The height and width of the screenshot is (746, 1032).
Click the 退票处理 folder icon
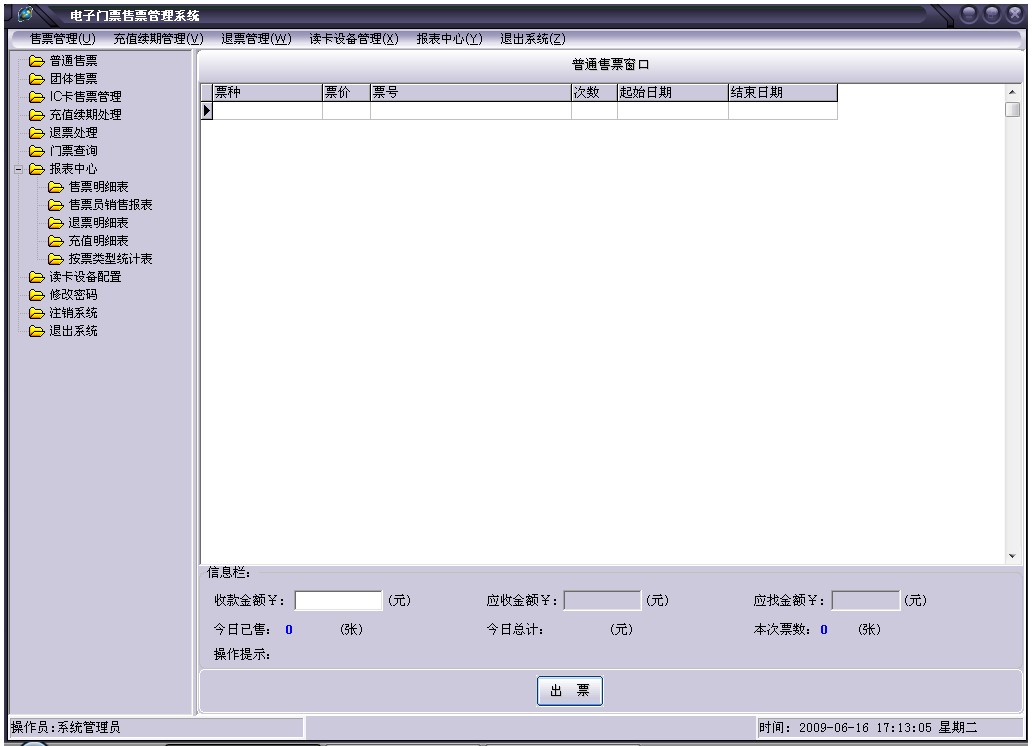(x=37, y=133)
